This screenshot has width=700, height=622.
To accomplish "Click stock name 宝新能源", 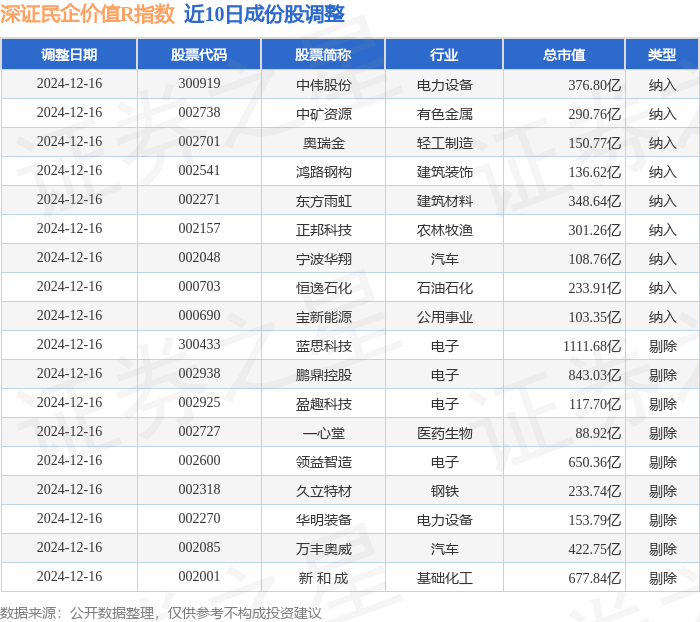I will [x=324, y=317].
